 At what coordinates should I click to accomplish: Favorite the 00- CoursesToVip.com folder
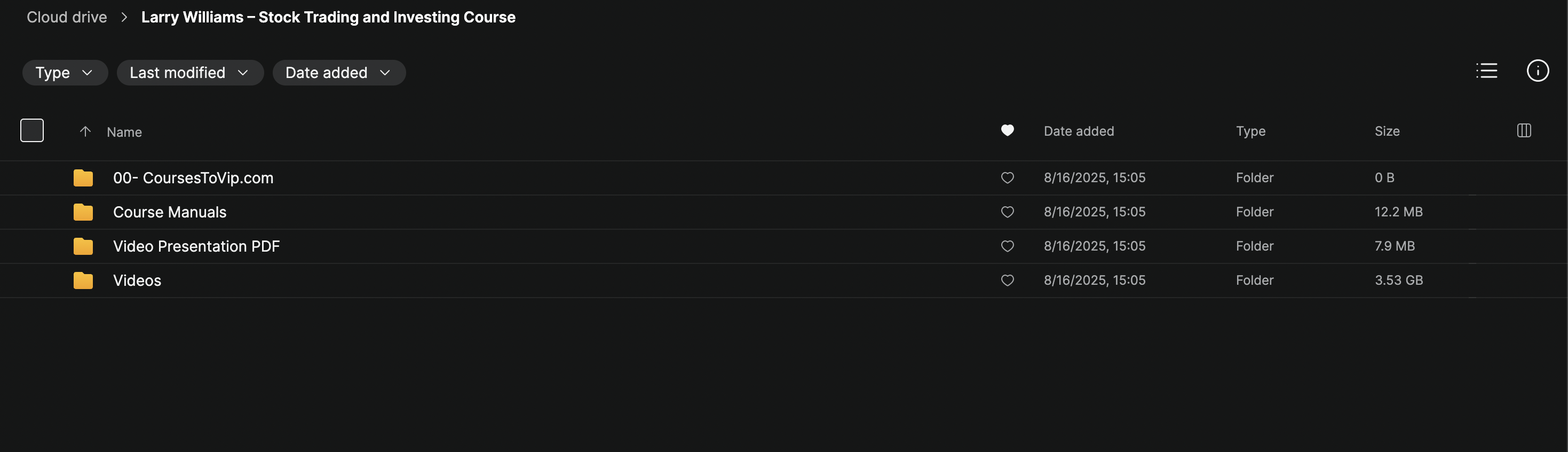(1008, 178)
